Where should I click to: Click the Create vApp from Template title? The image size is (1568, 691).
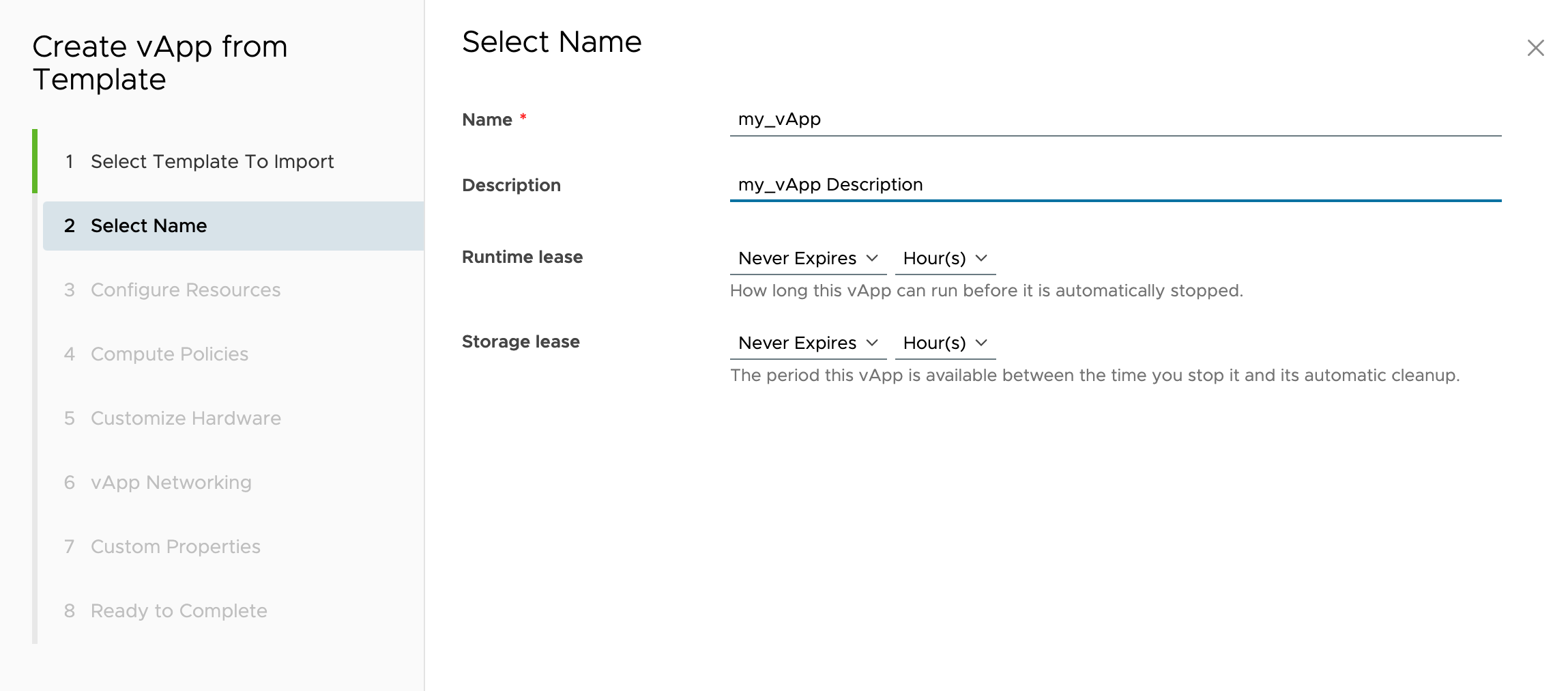pyautogui.click(x=160, y=63)
